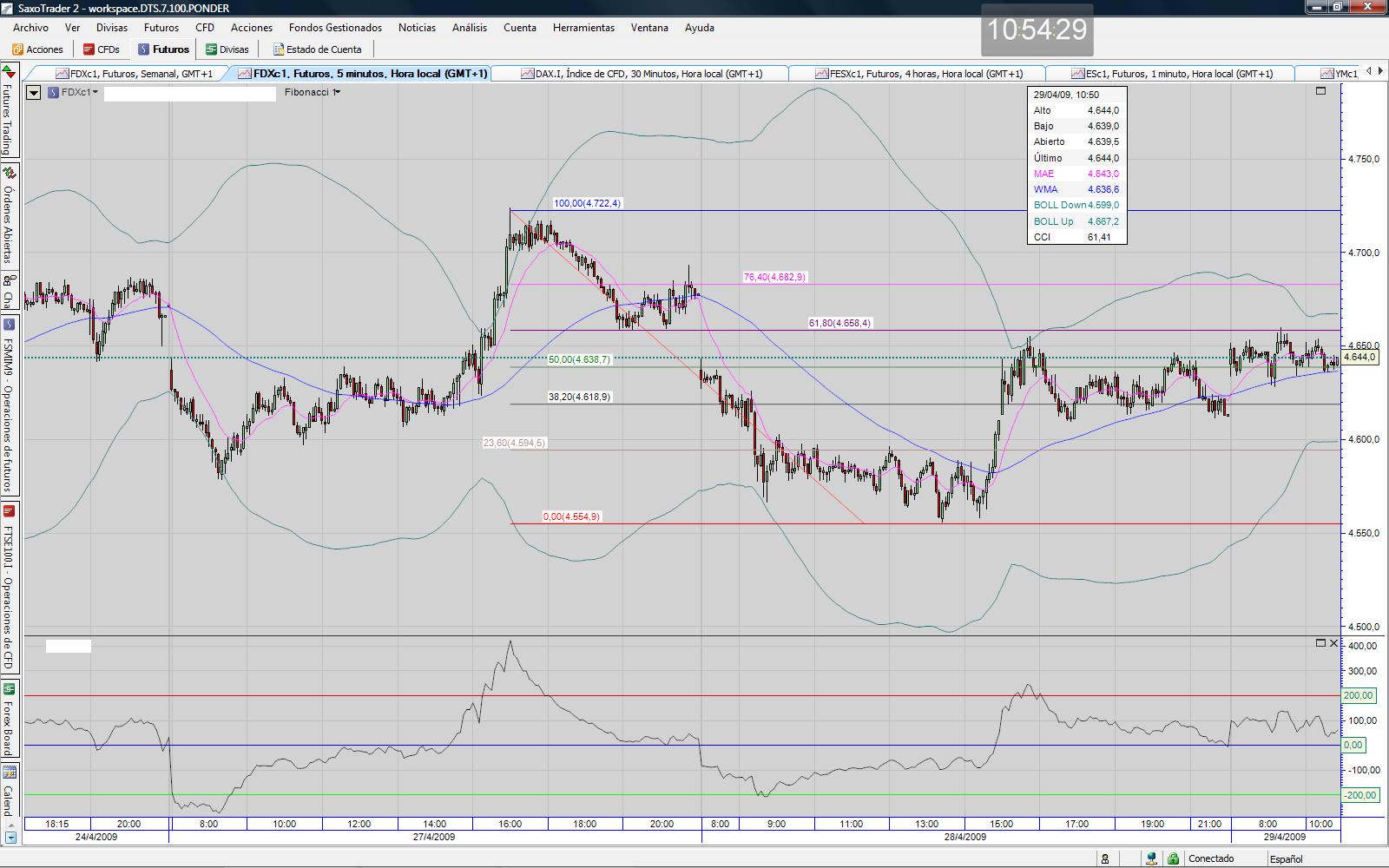Click the 200,00 CCI upper level marker
The height and width of the screenshot is (868, 1389).
point(1359,695)
